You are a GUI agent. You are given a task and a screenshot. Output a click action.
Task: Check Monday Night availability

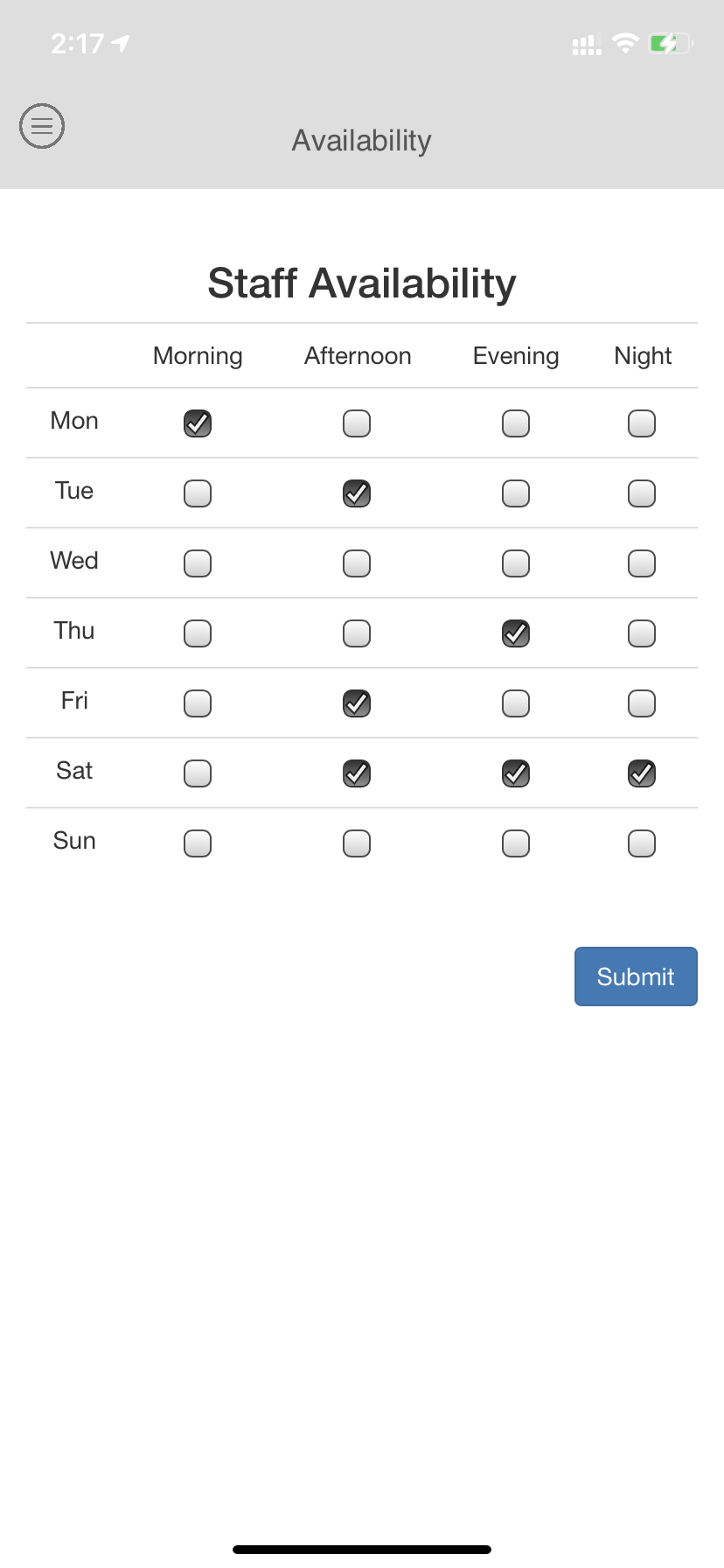642,423
